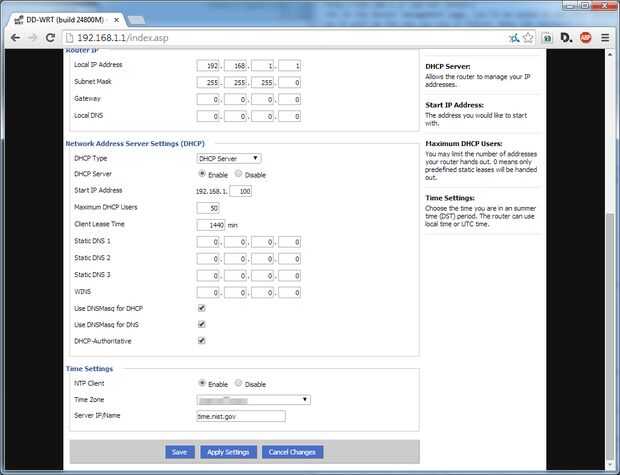This screenshot has width=620, height=475.
Task: Click the green extension icon in the toolbar
Action: pos(548,38)
